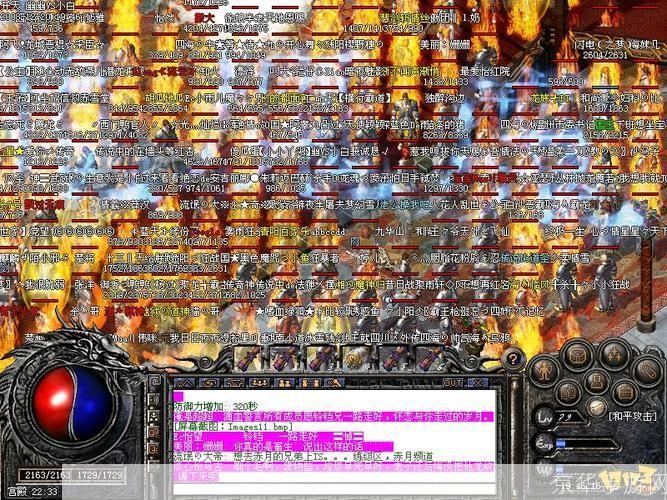
Task: Click the mountain-shaped chat toolbar icon
Action: coord(185,383)
